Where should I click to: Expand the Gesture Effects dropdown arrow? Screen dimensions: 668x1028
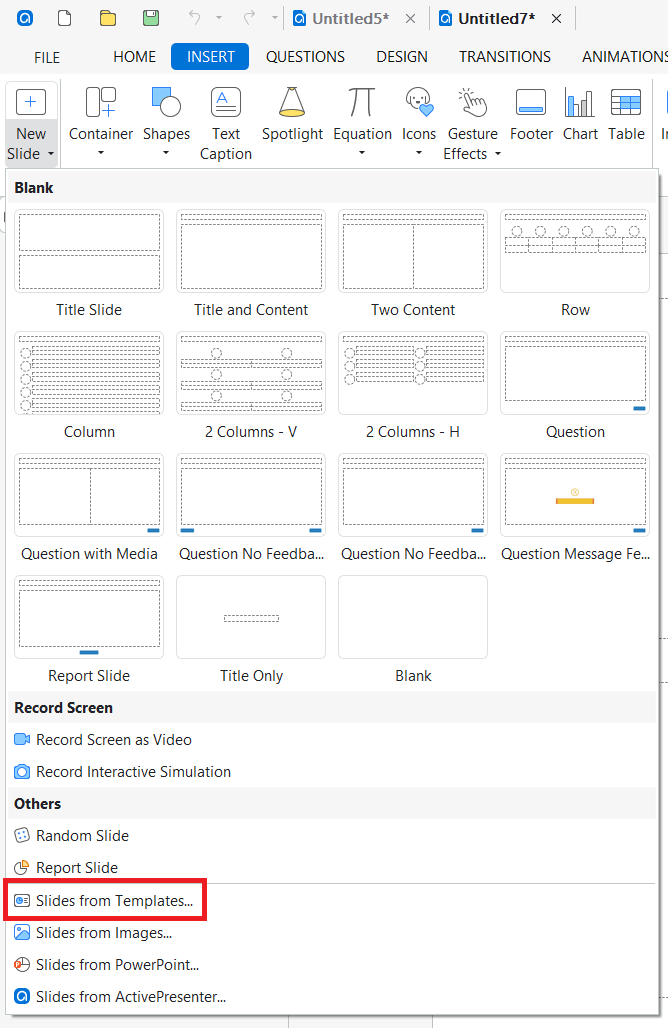(498, 154)
